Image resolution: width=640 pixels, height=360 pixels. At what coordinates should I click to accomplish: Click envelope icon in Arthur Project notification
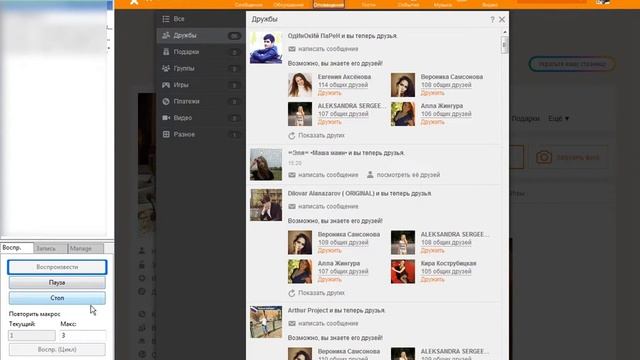pyautogui.click(x=292, y=324)
